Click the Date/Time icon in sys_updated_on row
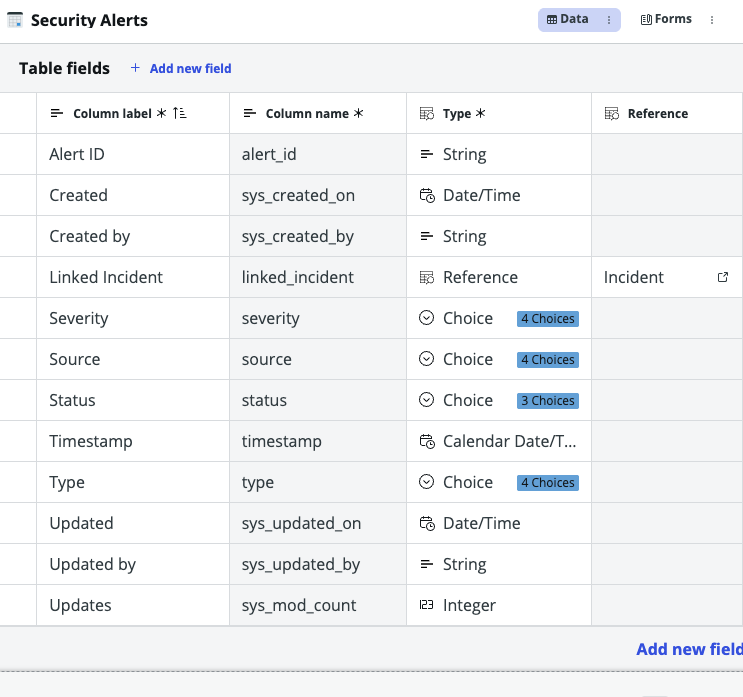Image resolution: width=743 pixels, height=697 pixels. click(427, 523)
